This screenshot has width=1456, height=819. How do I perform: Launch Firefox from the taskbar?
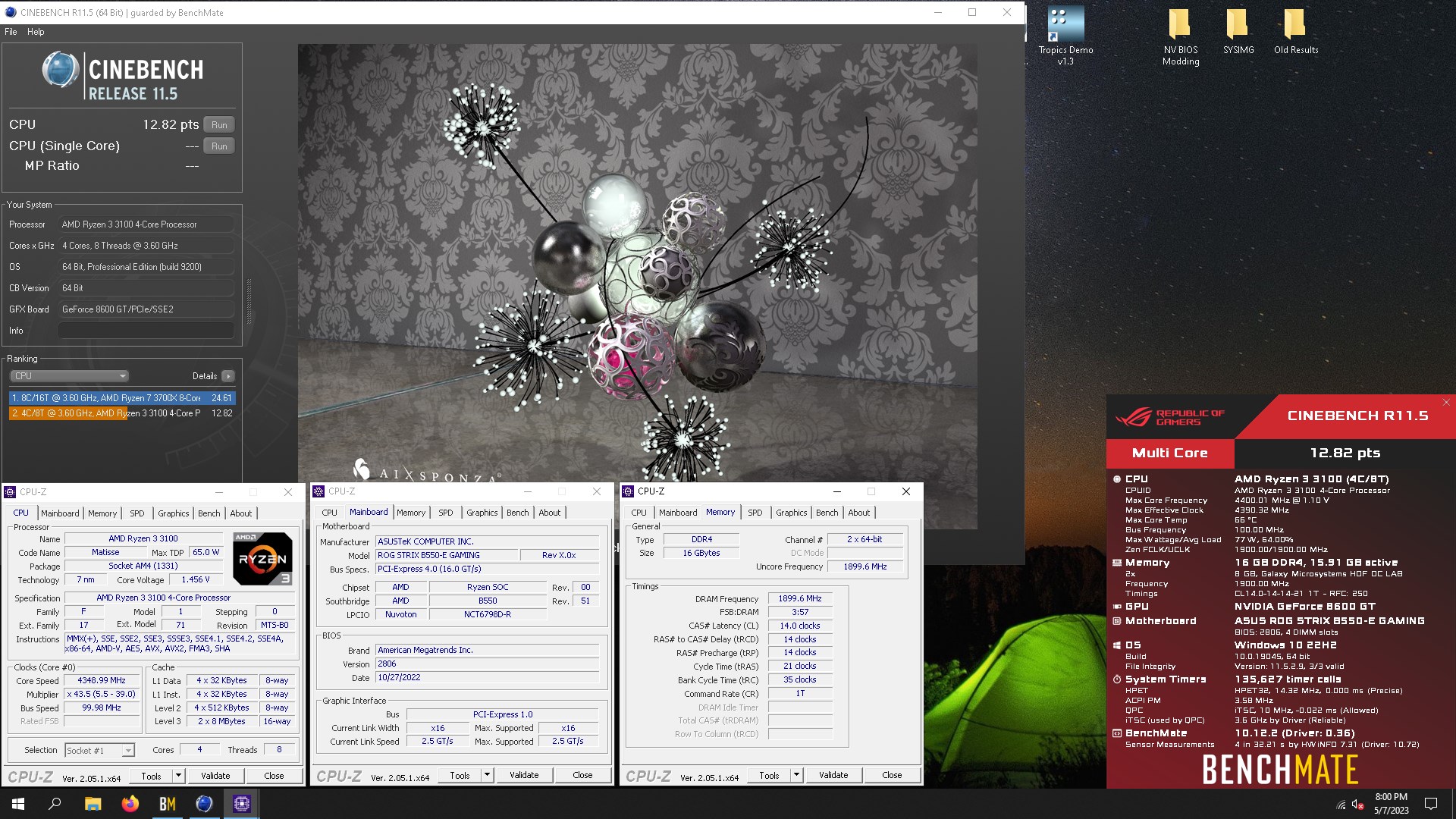click(x=130, y=804)
